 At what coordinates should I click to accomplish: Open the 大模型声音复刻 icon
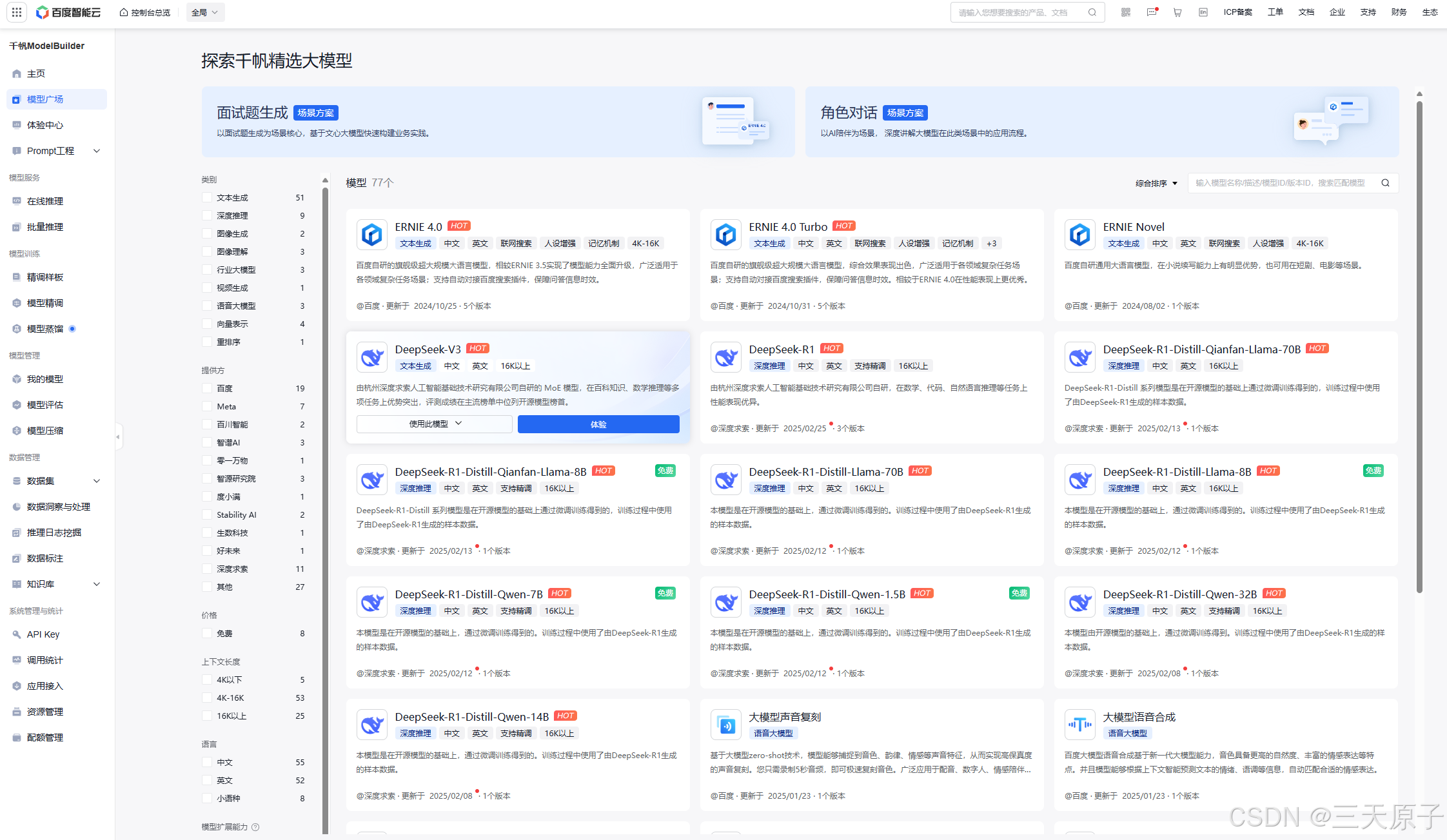pyautogui.click(x=726, y=725)
